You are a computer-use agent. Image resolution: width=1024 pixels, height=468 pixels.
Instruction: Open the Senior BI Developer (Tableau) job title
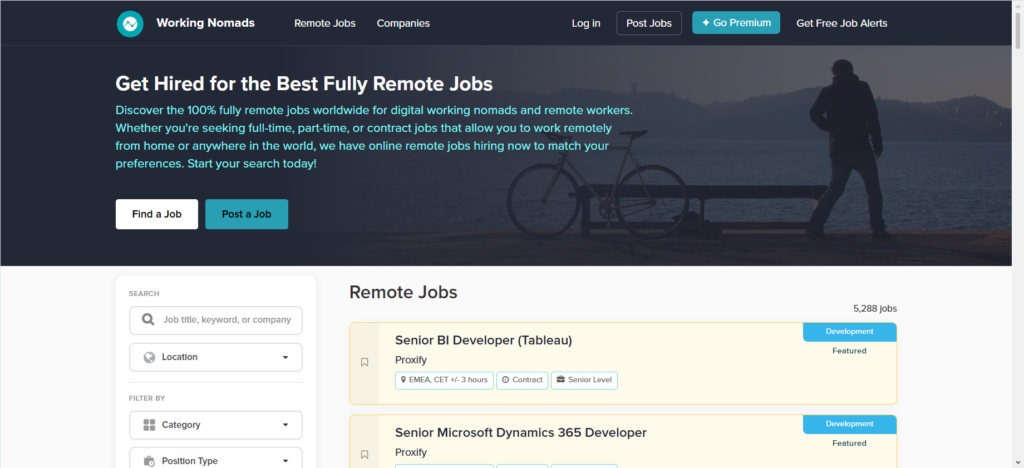coord(483,340)
